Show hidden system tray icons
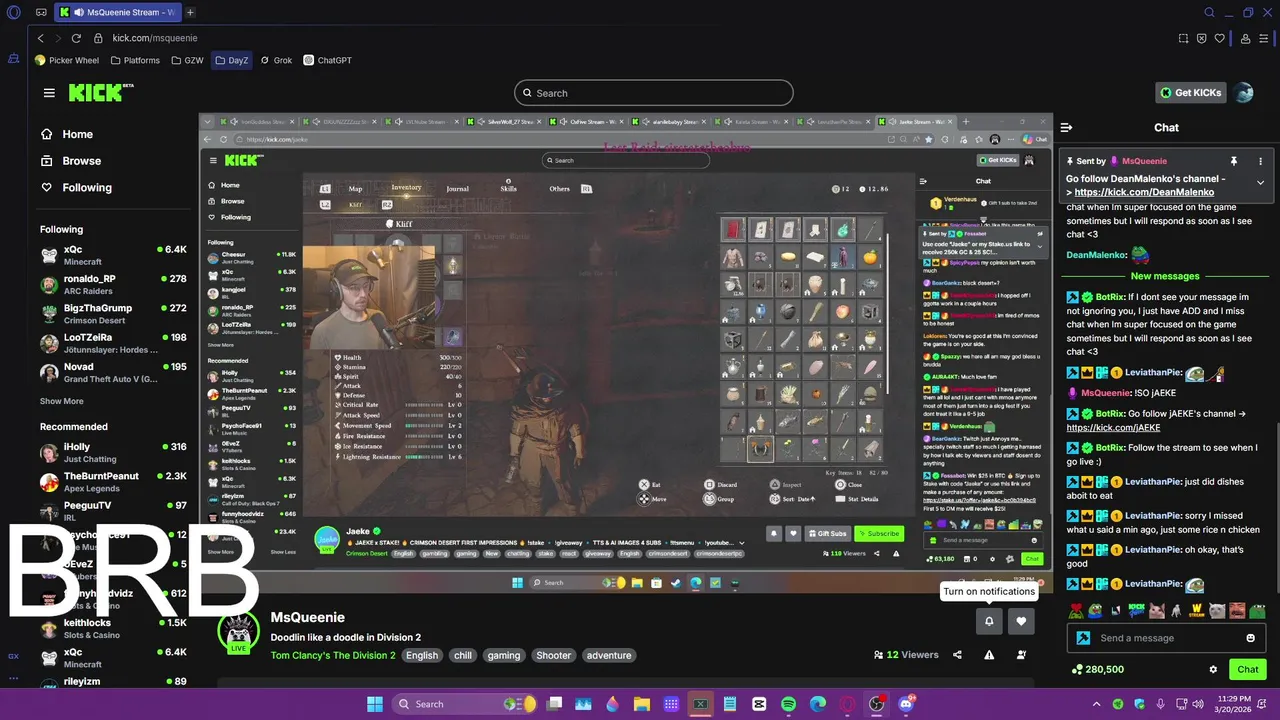1280x720 pixels. click(x=1096, y=704)
